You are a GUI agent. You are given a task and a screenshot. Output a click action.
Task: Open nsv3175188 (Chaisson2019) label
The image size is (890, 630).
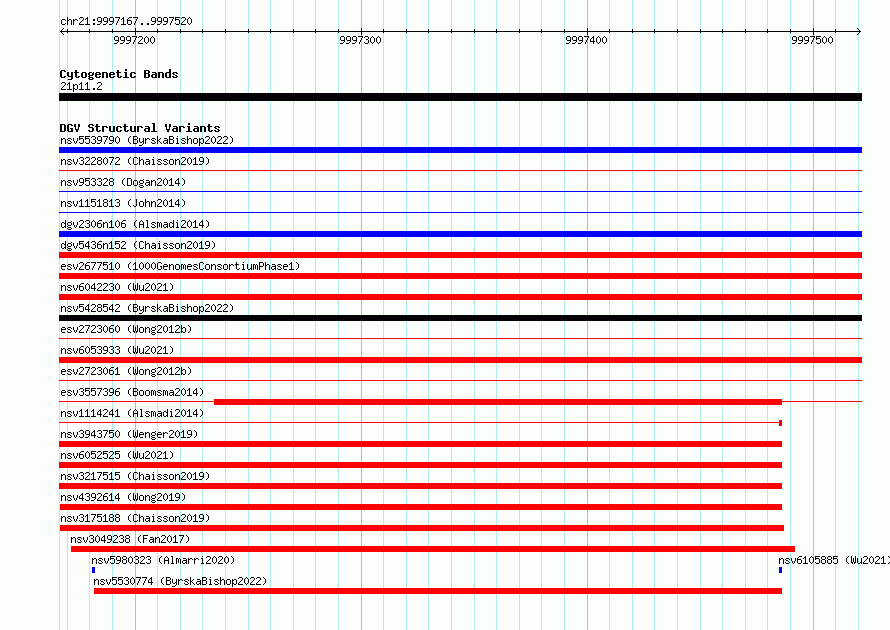(135, 518)
